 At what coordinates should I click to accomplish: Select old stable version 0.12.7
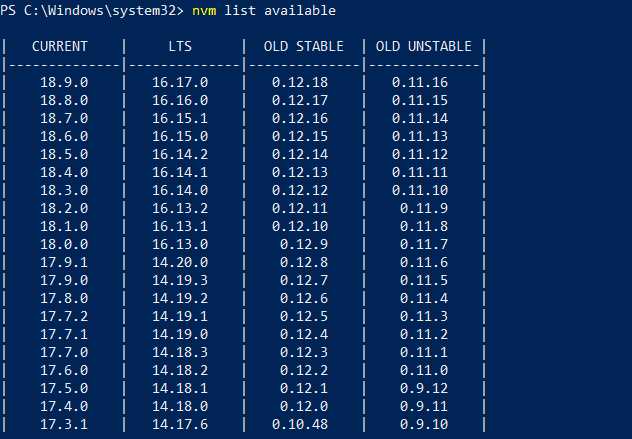pos(304,280)
